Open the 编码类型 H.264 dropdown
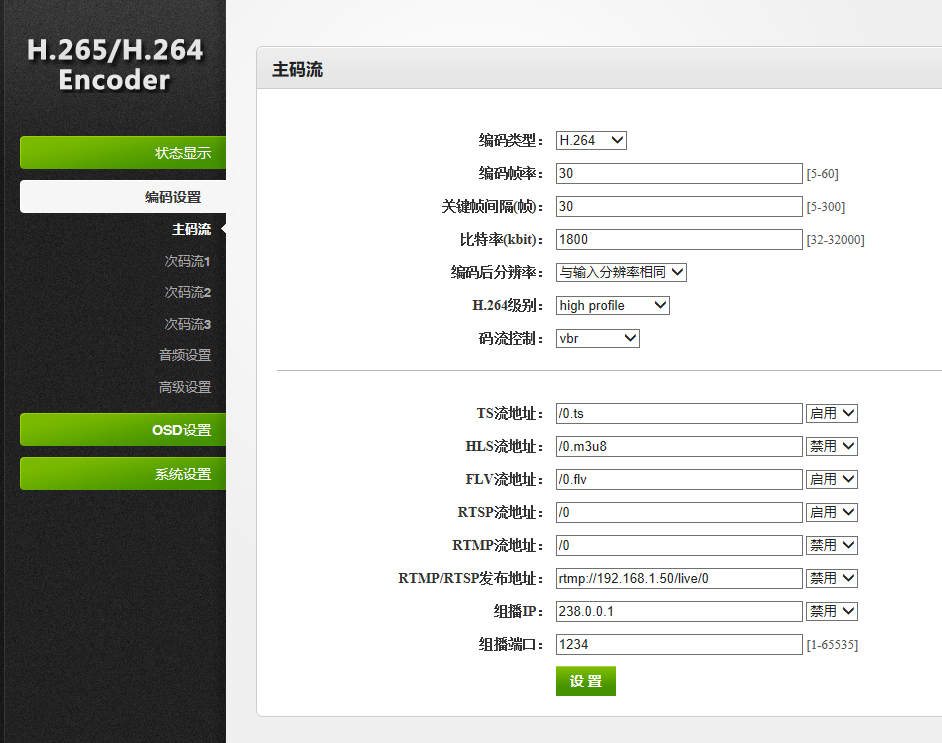The height and width of the screenshot is (743, 942). (591, 141)
